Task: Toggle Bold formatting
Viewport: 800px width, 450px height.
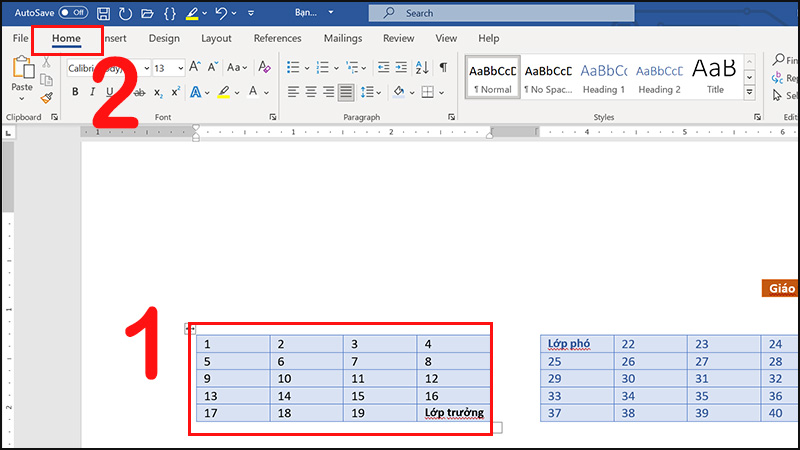Action: pos(75,92)
